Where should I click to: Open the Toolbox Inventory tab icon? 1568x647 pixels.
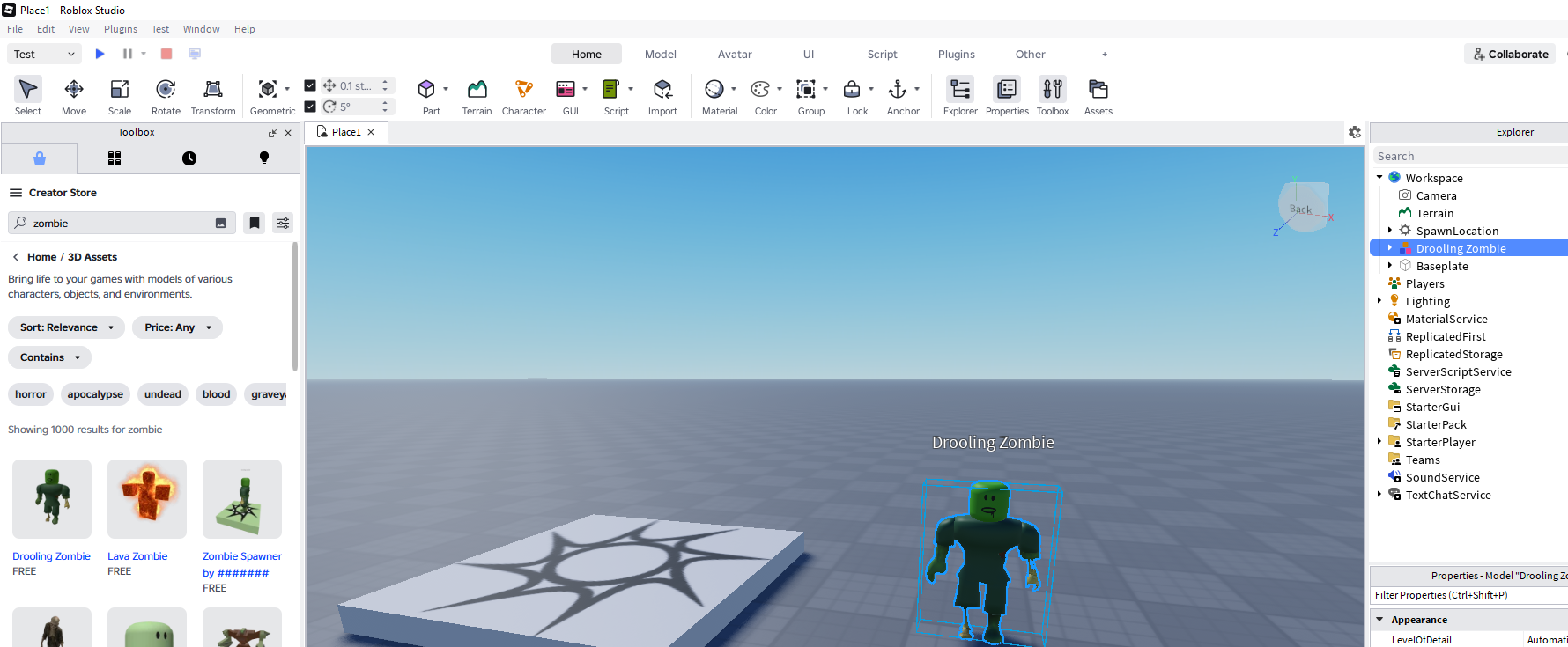(x=115, y=158)
